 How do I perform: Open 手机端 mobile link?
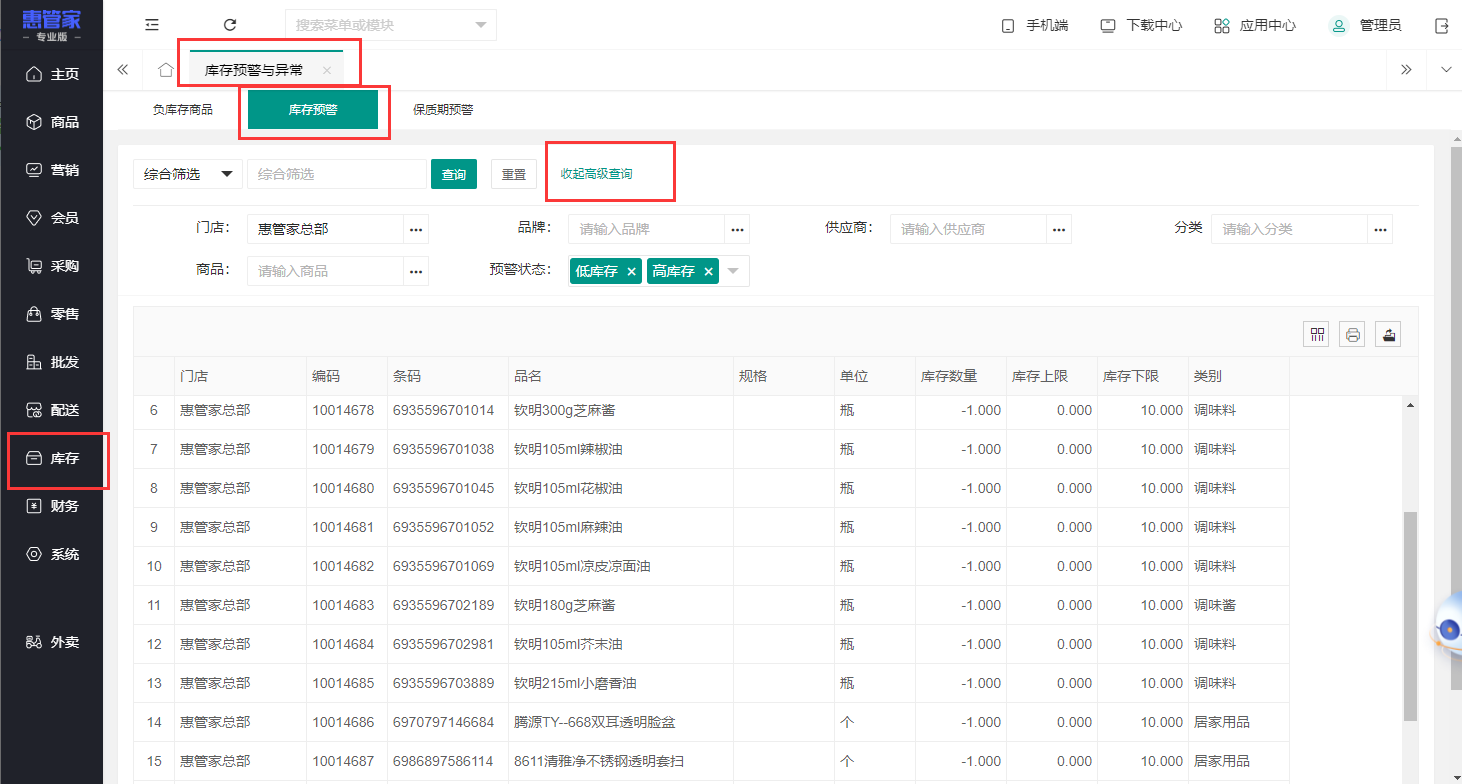1035,25
